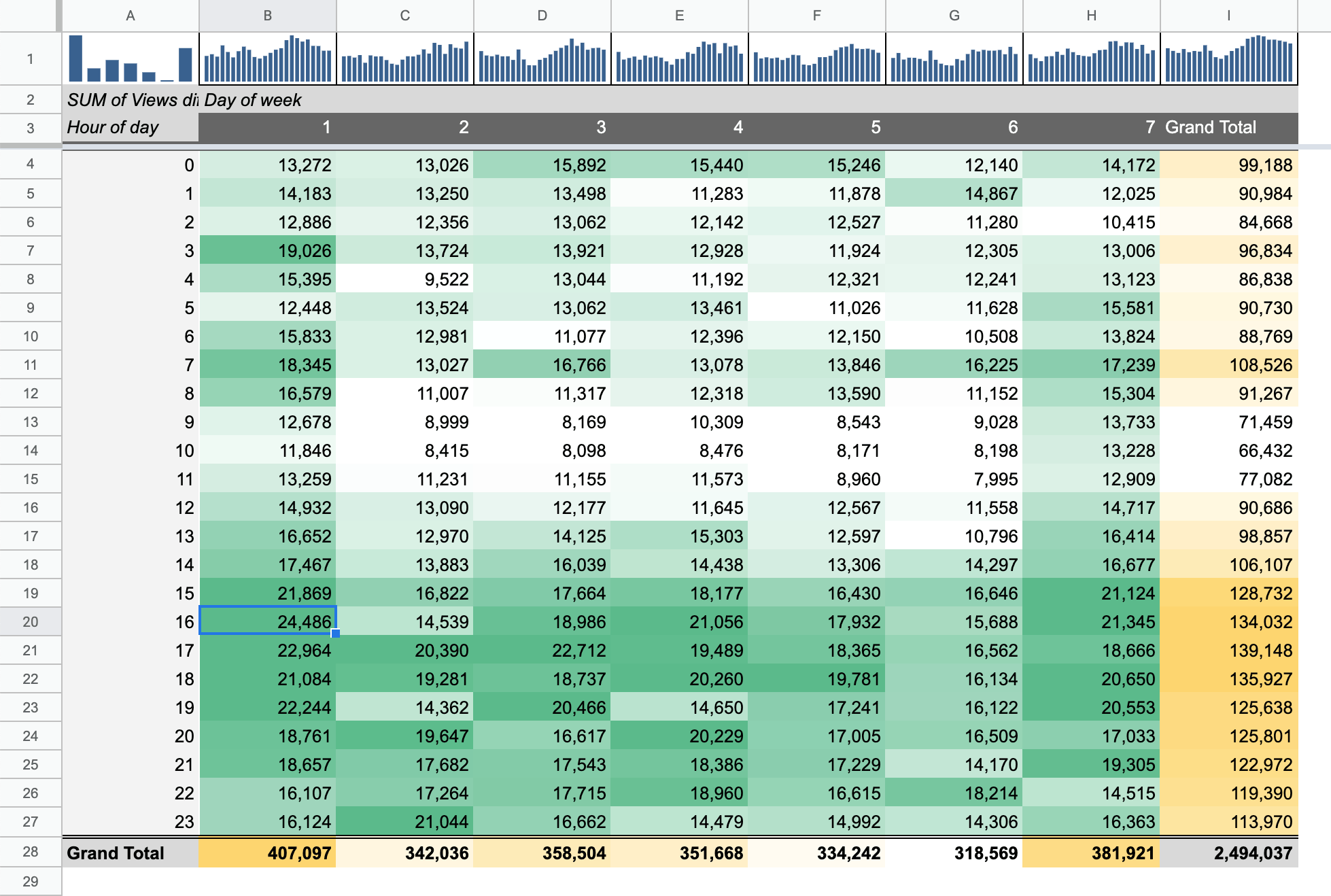This screenshot has height=896, width=1331.
Task: Select column total 318,569
Action: (954, 852)
